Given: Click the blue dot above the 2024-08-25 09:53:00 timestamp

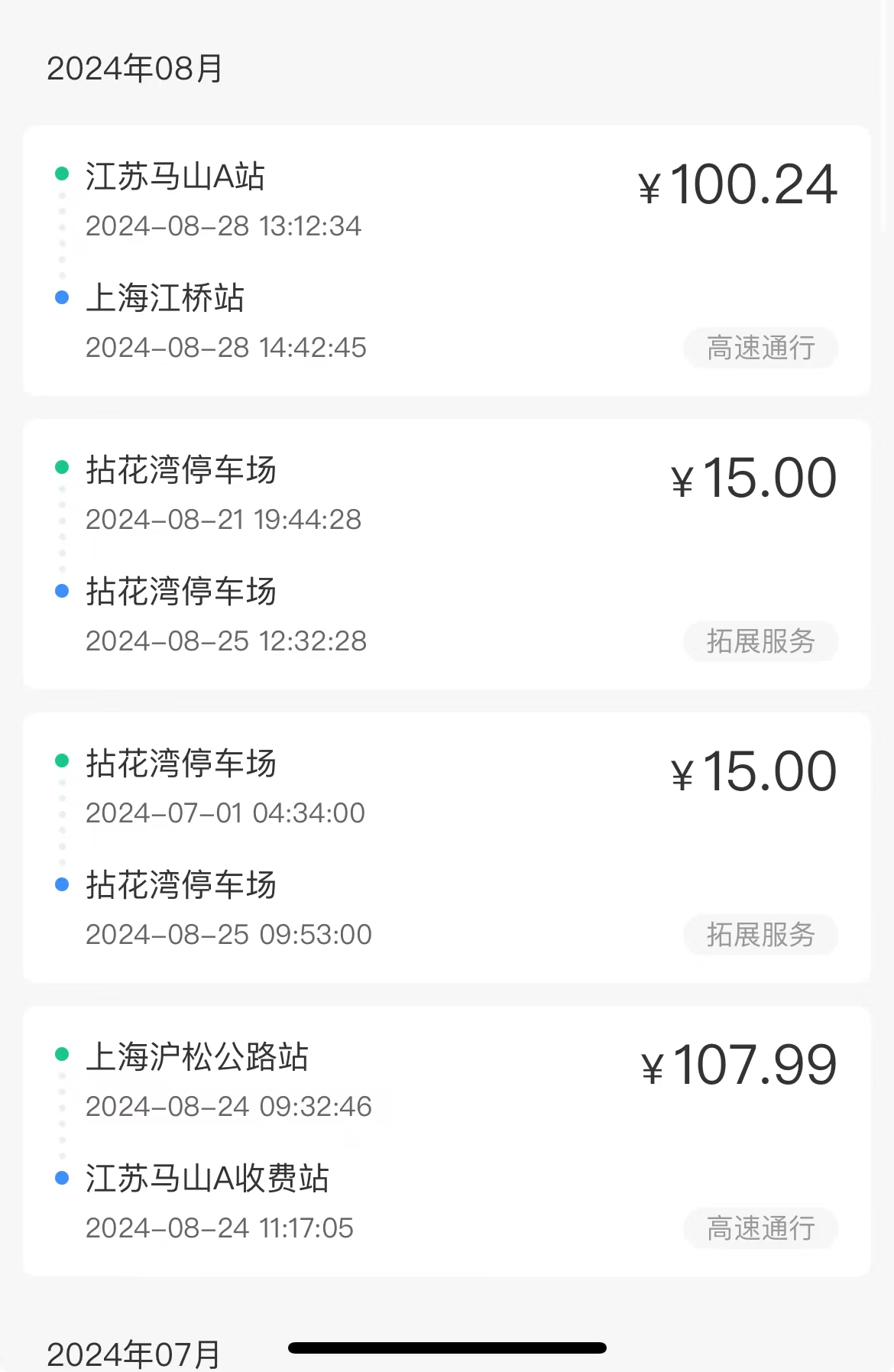Looking at the screenshot, I should (62, 884).
